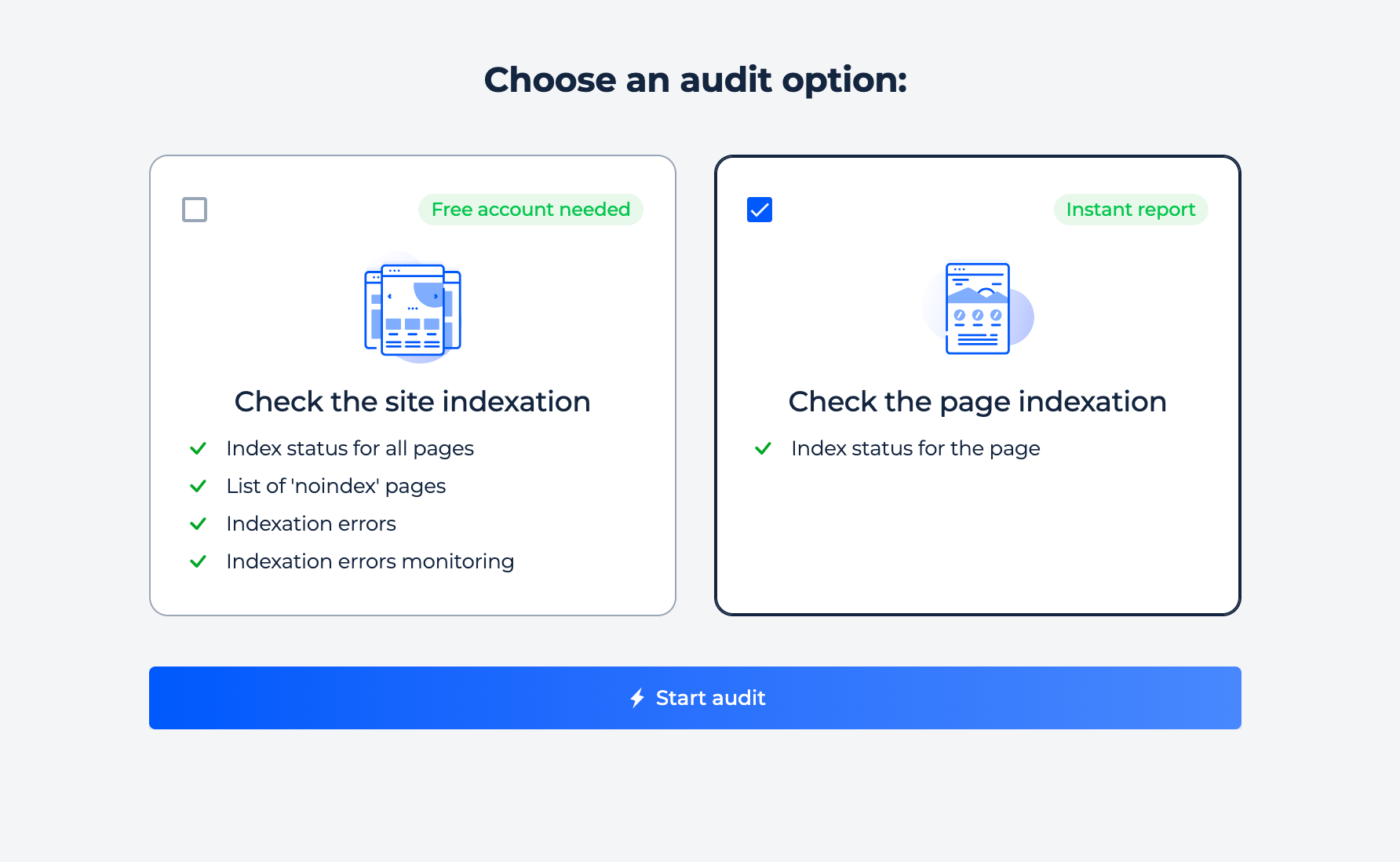Viewport: 1400px width, 862px height.
Task: Click 'Index status for the page' text
Action: pyautogui.click(x=916, y=448)
